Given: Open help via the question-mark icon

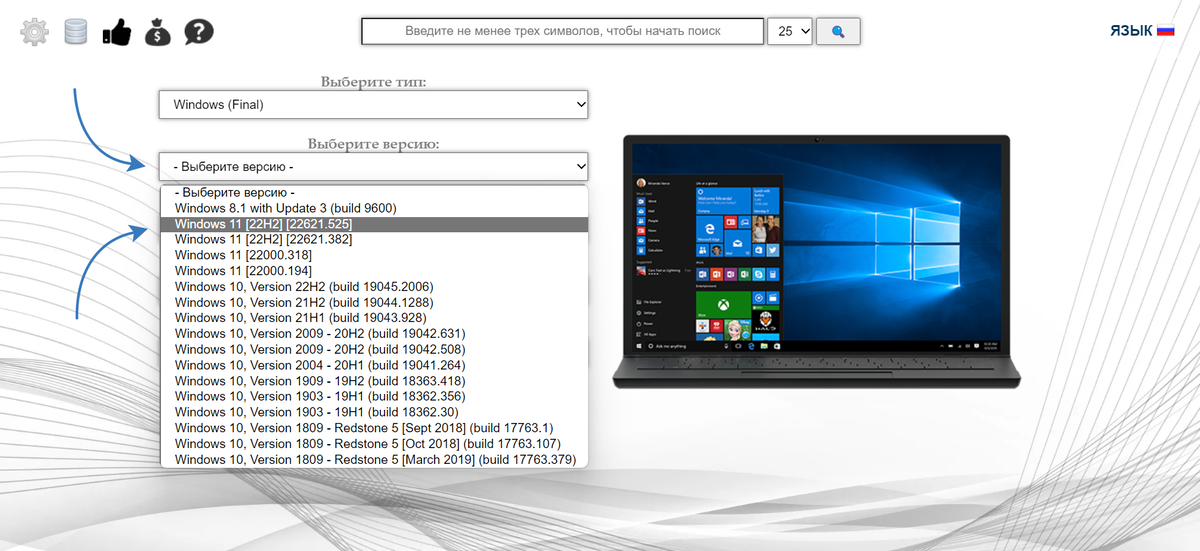Looking at the screenshot, I should 199,32.
